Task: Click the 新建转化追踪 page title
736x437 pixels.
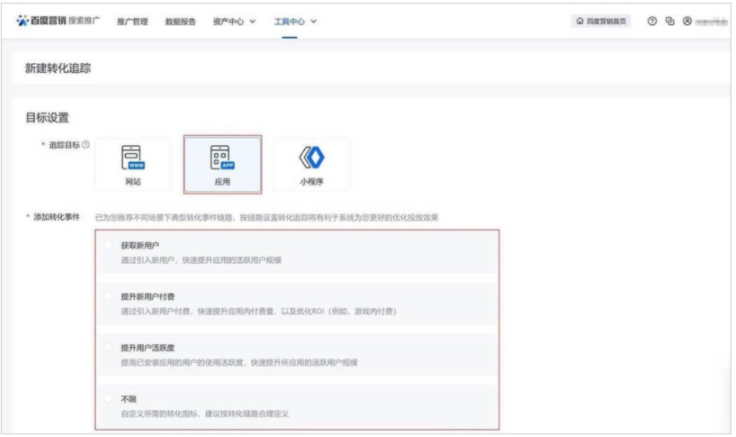Action: click(58, 69)
